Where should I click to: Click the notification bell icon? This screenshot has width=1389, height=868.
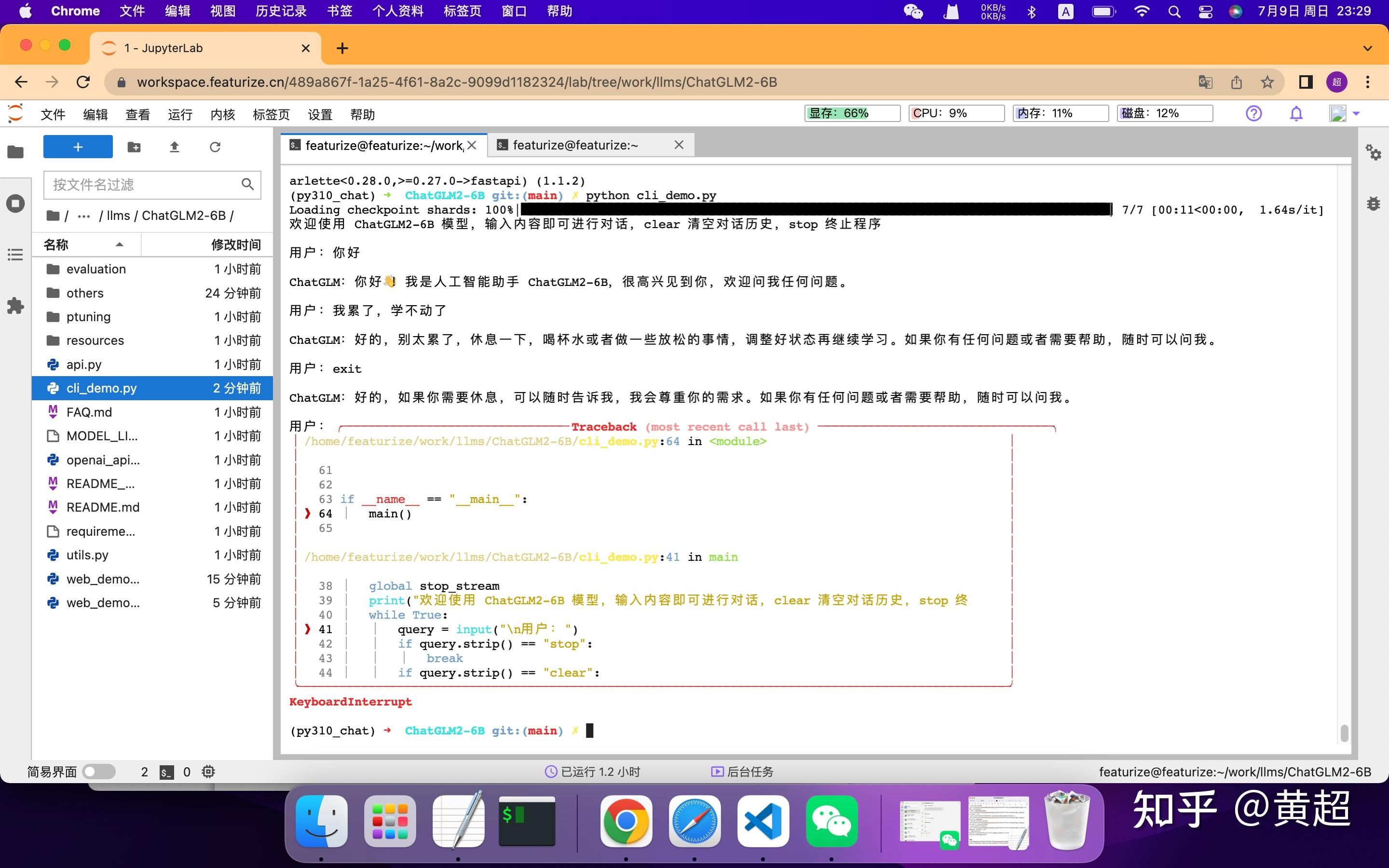(1296, 114)
